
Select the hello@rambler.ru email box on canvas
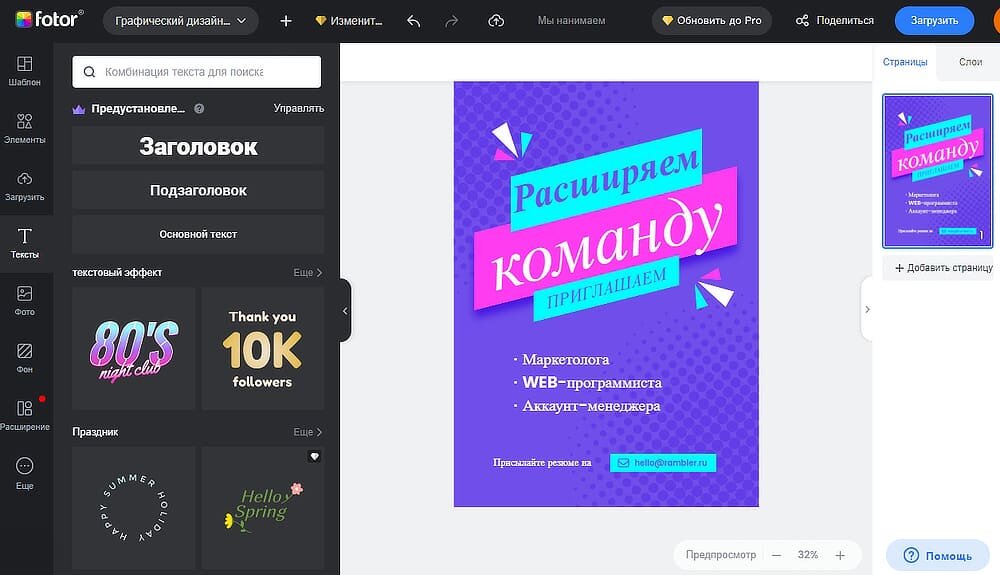click(x=663, y=463)
